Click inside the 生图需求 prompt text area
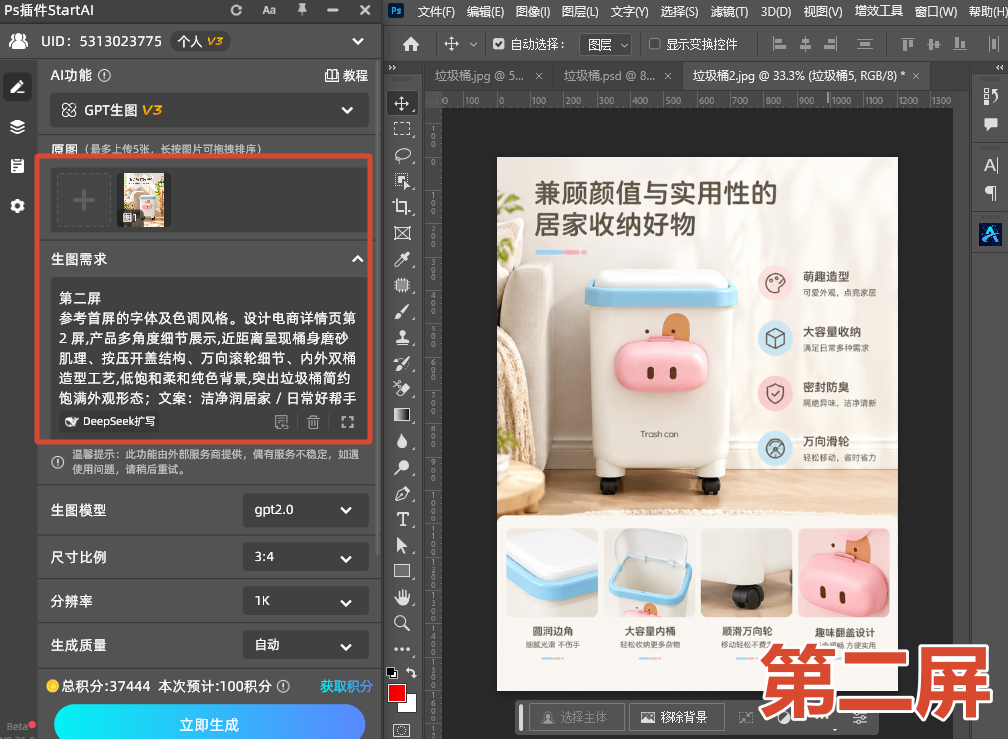Viewport: 1008px width, 739px height. coord(210,348)
